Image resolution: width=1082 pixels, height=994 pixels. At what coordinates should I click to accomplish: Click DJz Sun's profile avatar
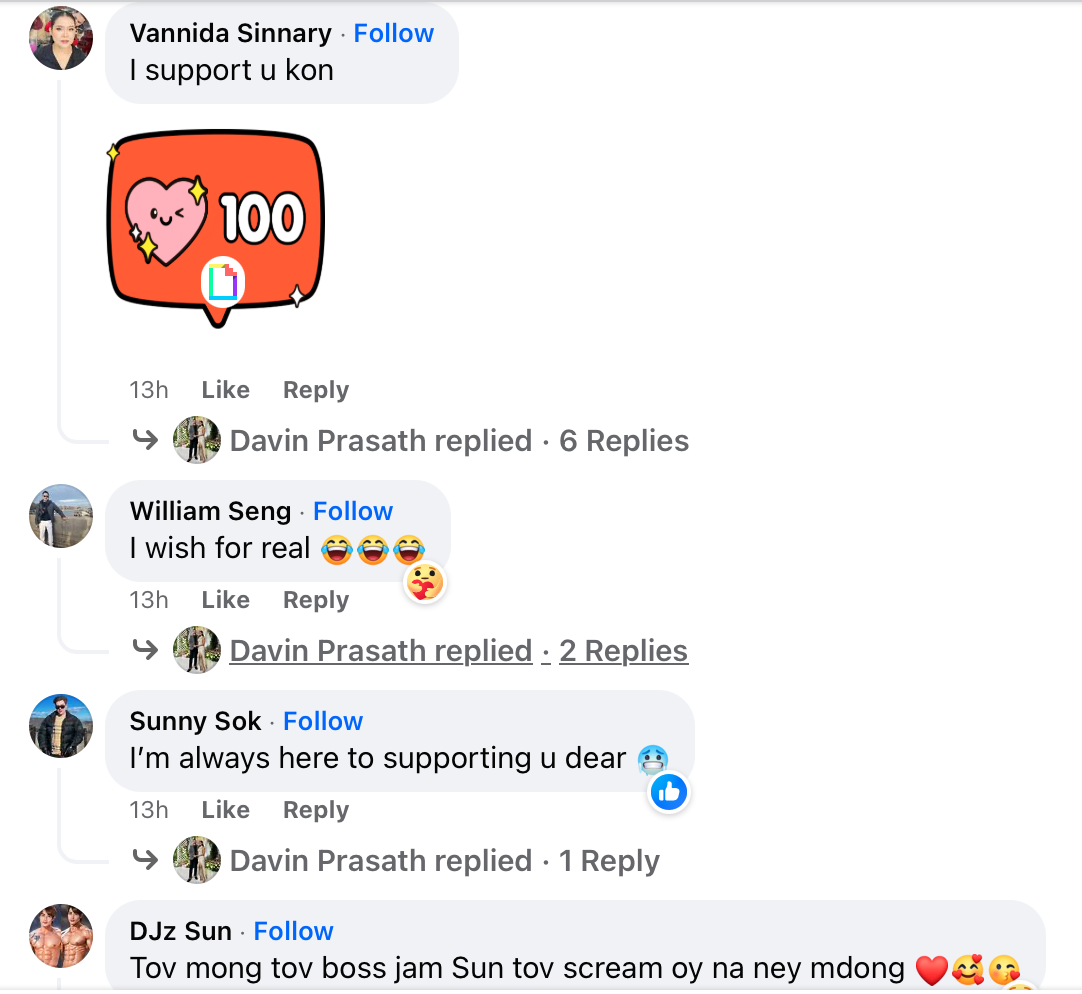[x=61, y=936]
